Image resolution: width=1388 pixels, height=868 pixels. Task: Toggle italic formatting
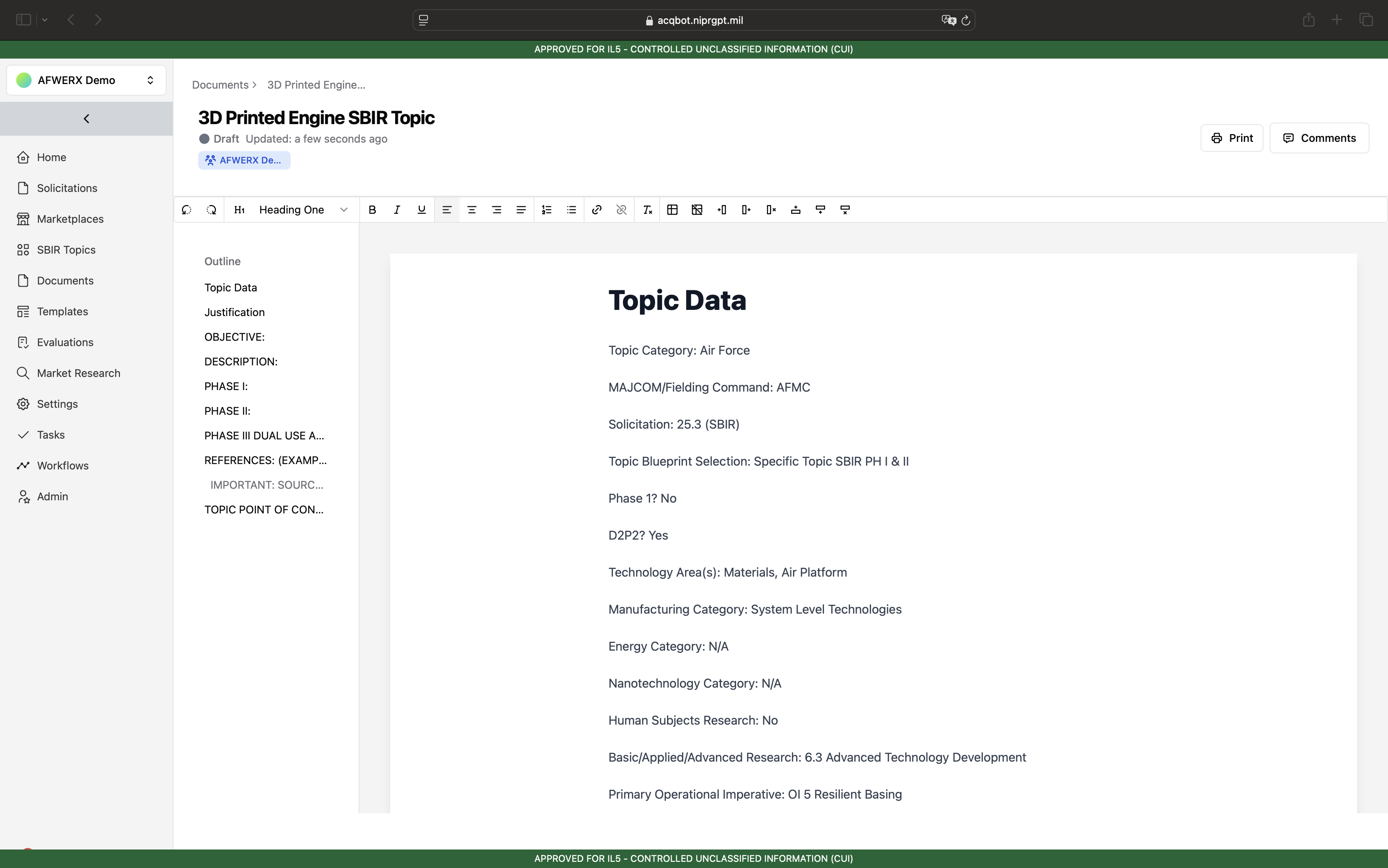pos(397,210)
